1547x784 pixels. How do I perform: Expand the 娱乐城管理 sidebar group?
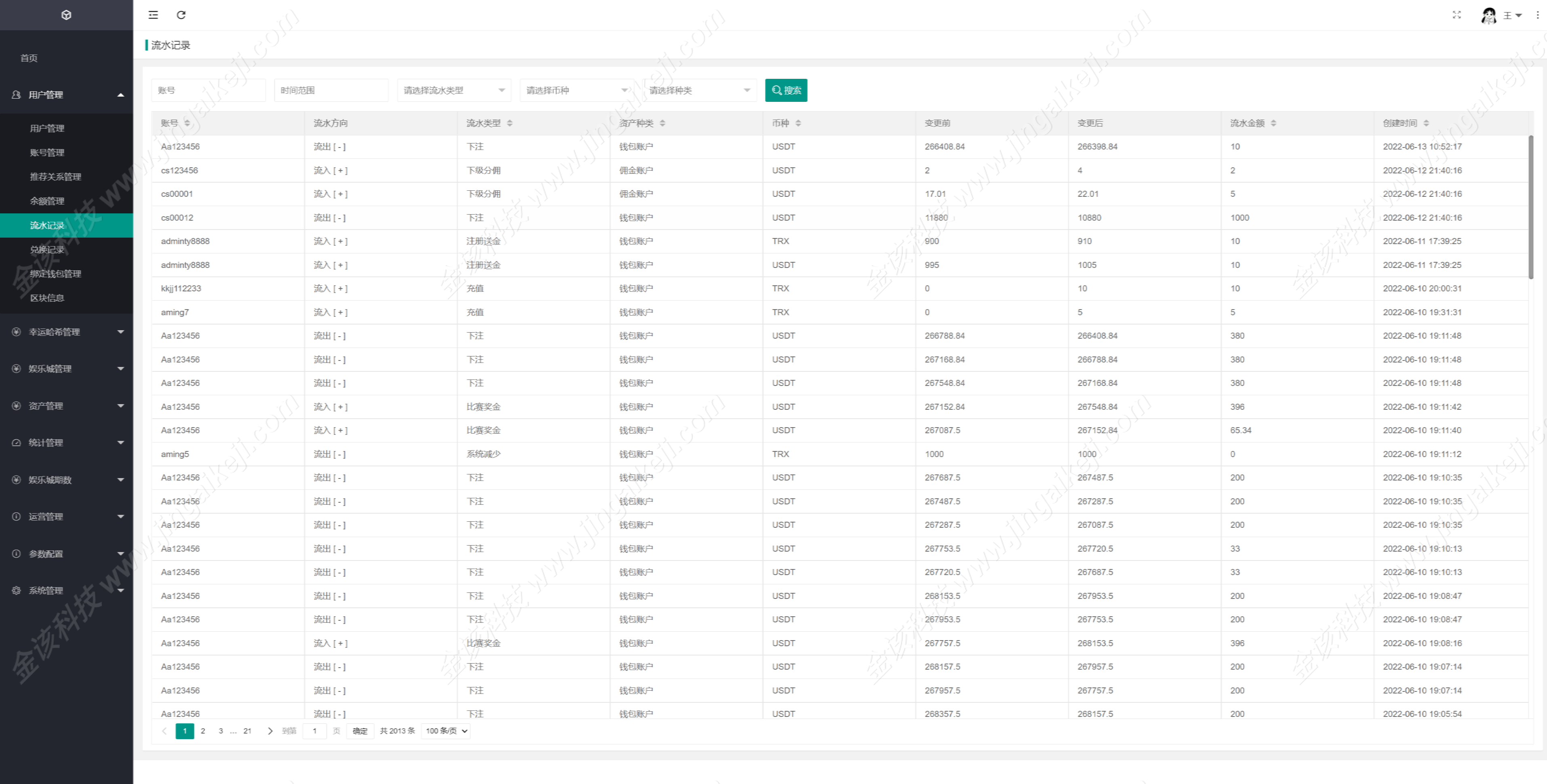(121, 369)
